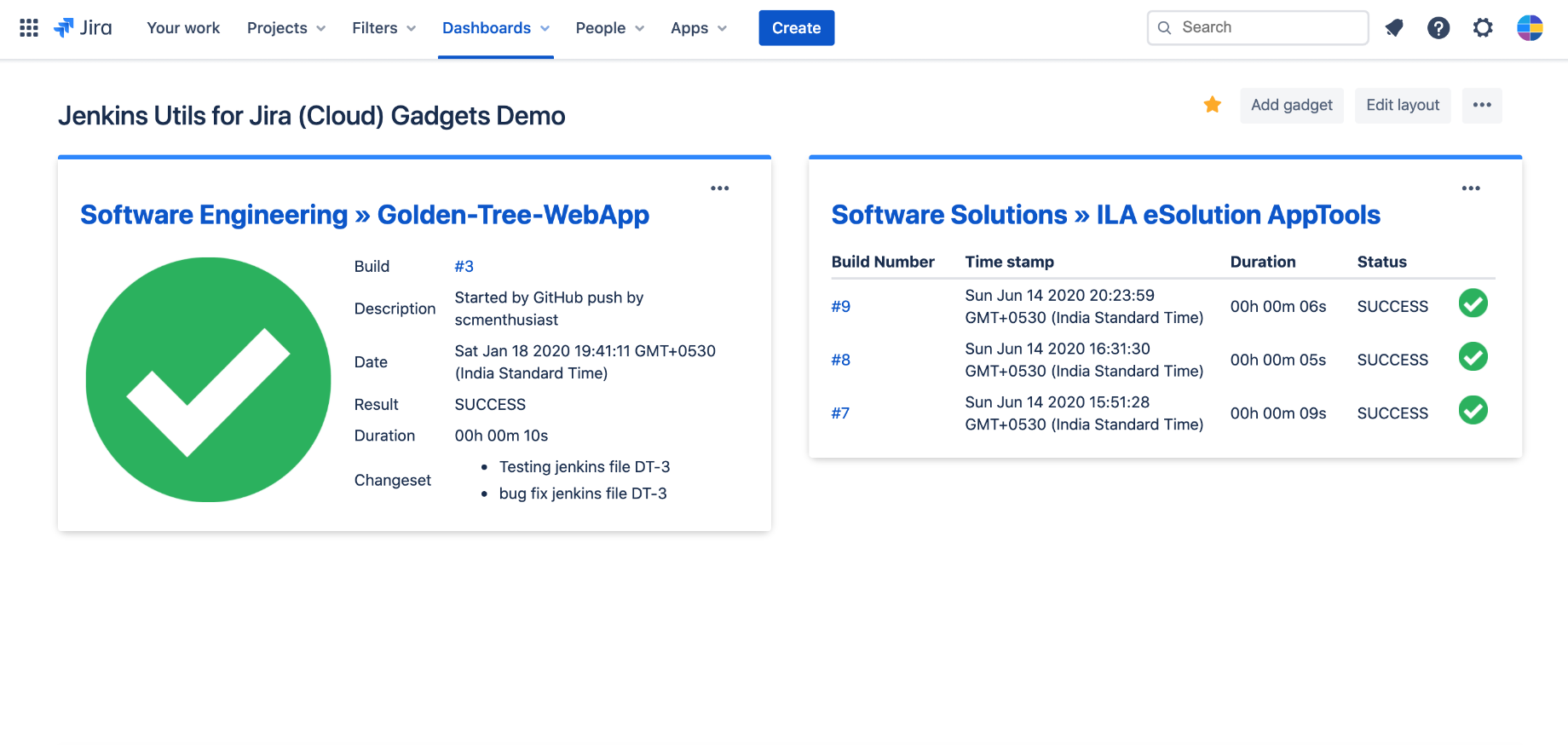
Task: Open Golden-Tree-WebApp gadget more options menu
Action: tap(720, 188)
